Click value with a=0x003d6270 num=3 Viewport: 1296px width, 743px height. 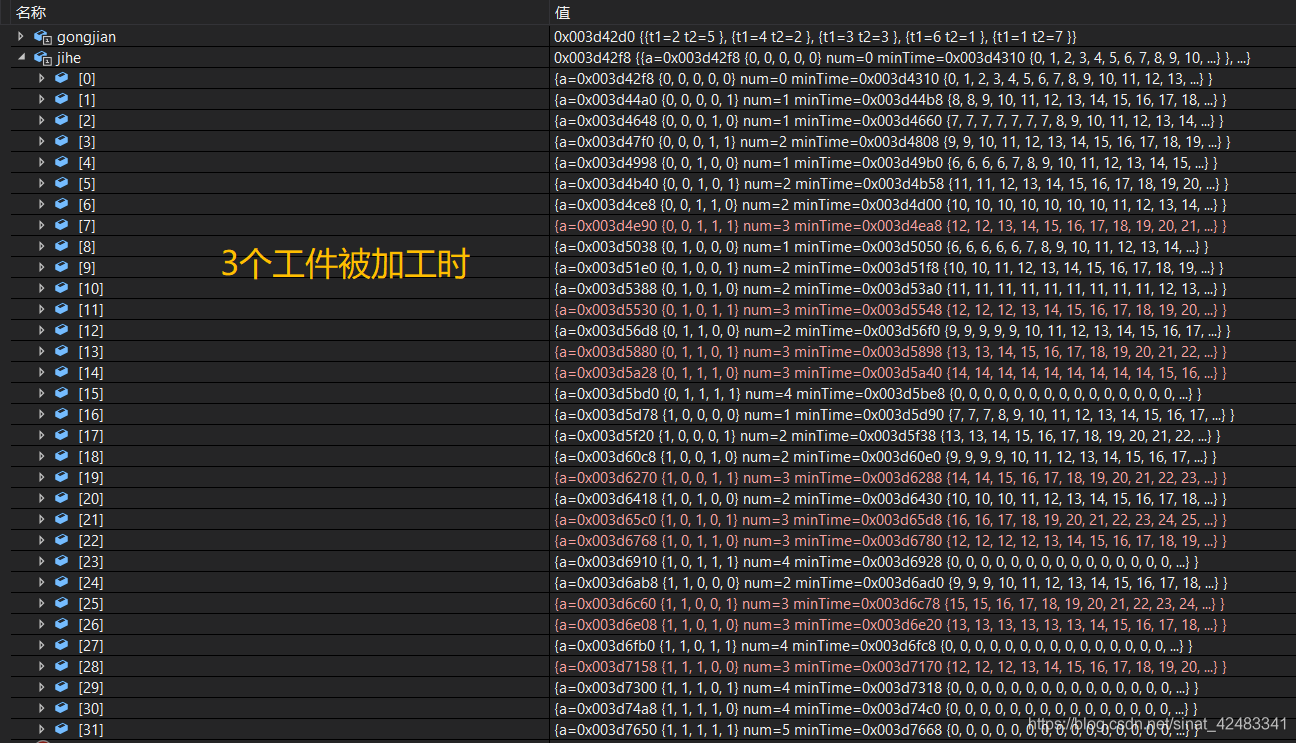pos(891,477)
